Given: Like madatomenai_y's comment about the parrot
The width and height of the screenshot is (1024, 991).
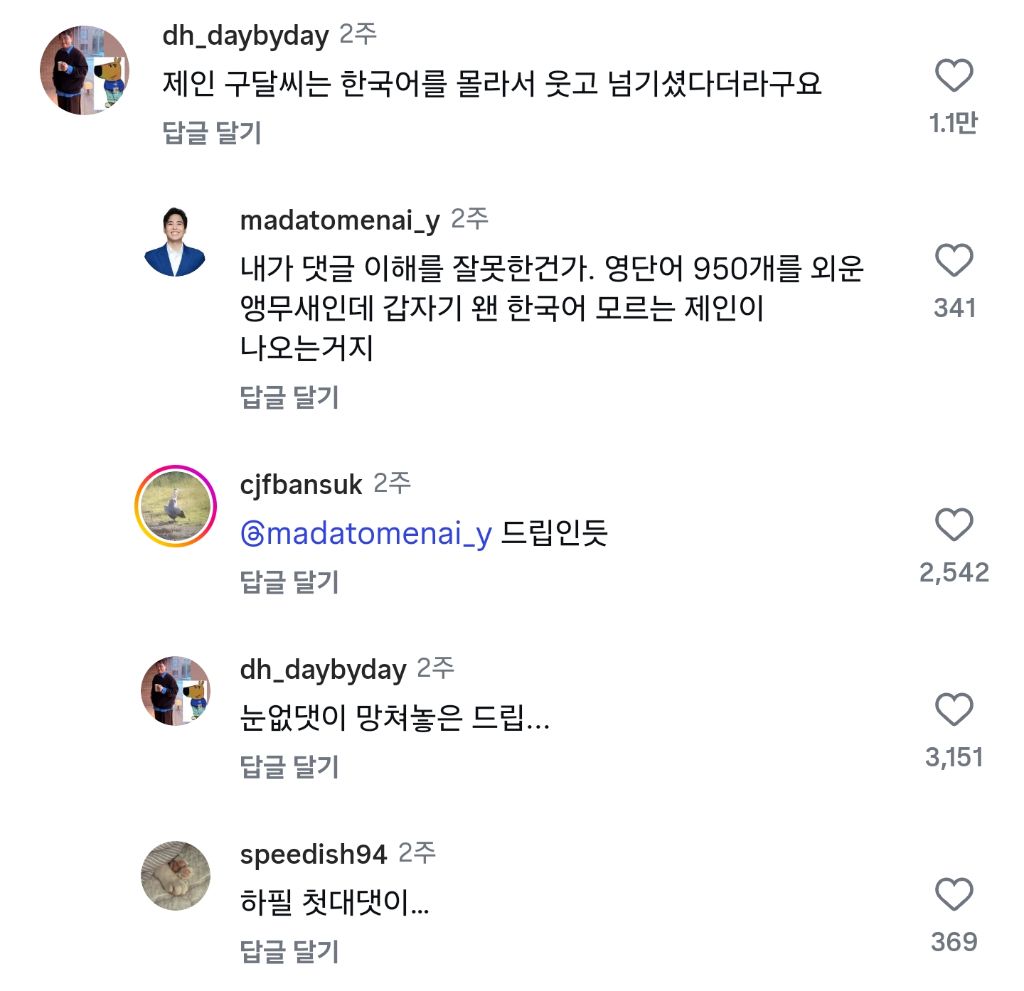Looking at the screenshot, I should coord(953,261).
